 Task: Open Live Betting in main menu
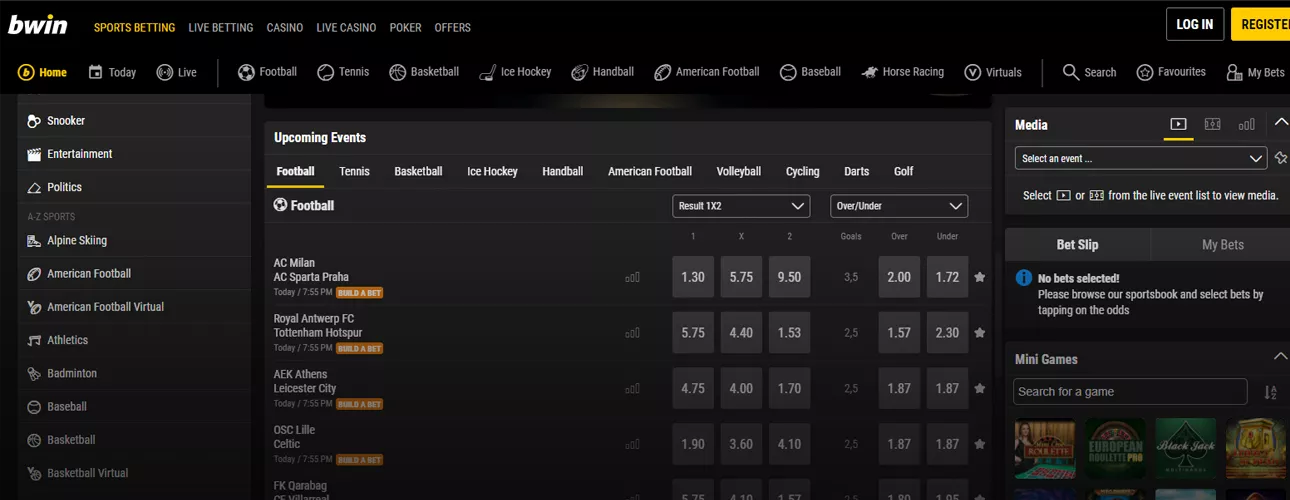pos(220,27)
